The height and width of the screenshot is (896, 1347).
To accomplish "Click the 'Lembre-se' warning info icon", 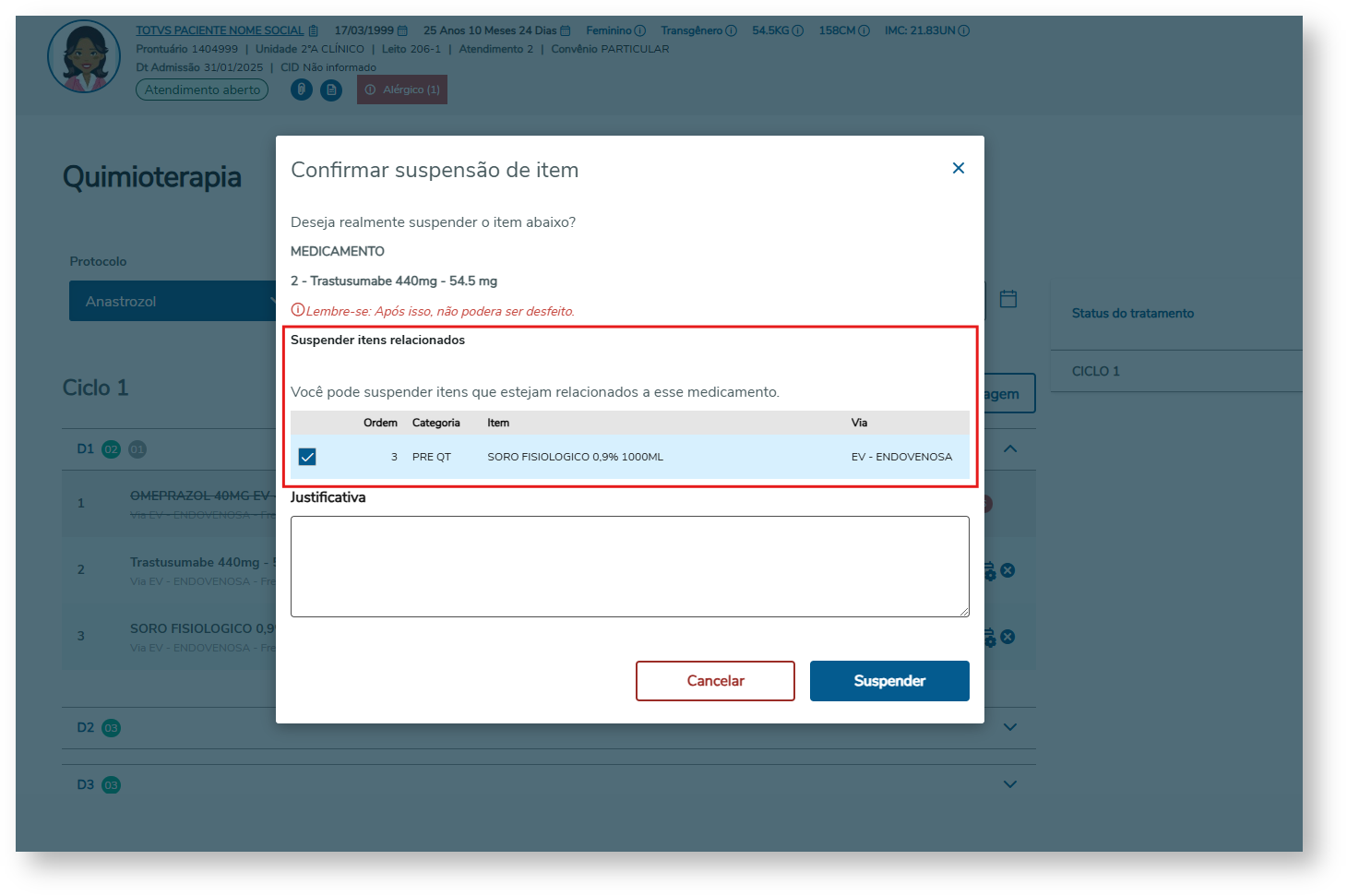I will tap(297, 310).
